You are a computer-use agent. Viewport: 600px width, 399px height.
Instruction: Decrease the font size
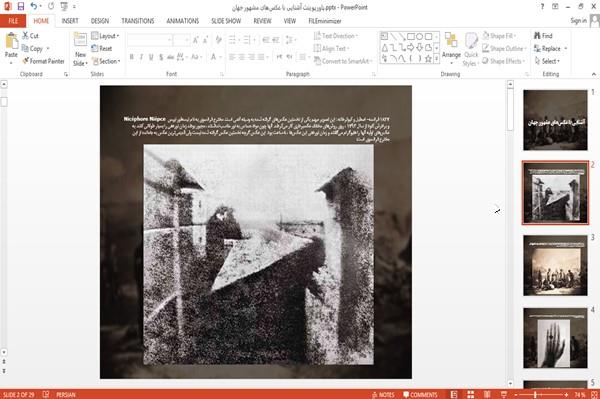(x=205, y=40)
